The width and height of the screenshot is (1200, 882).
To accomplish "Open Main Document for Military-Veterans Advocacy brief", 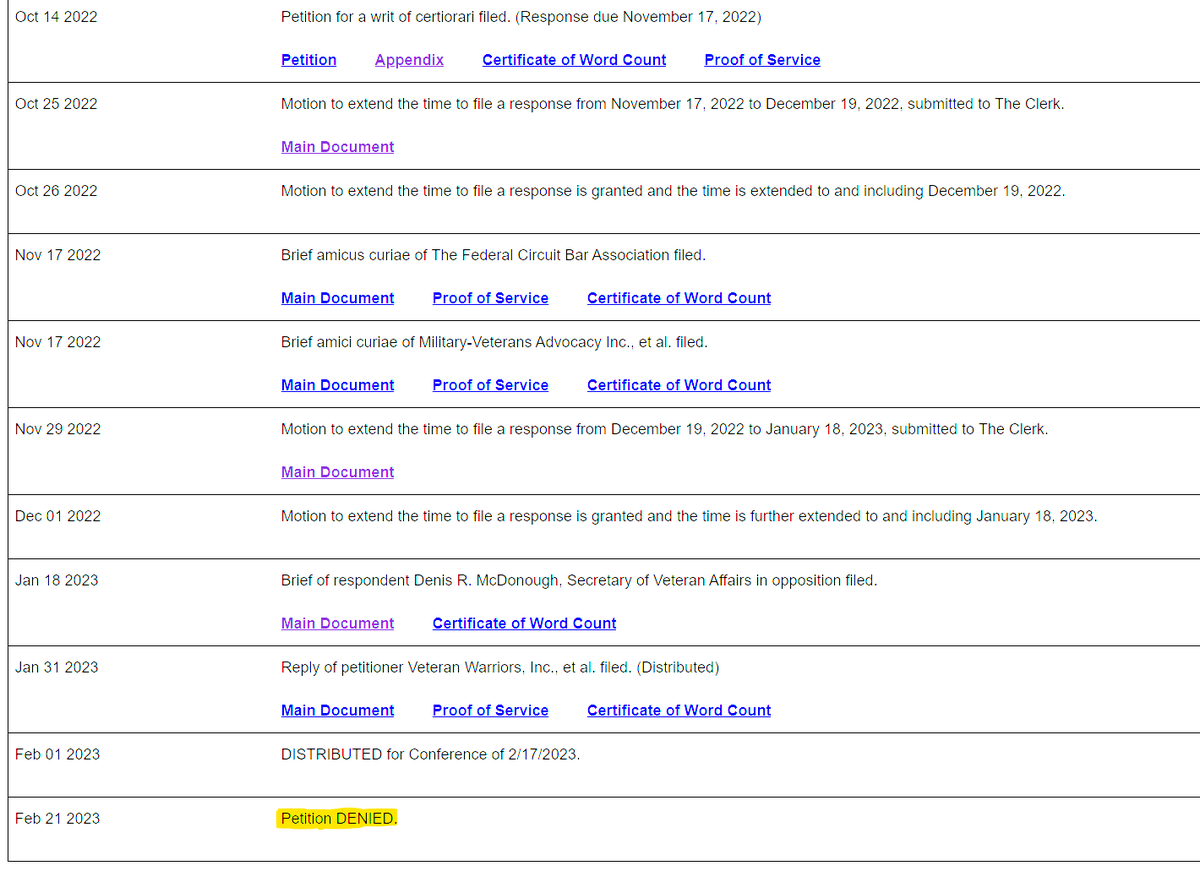I will pyautogui.click(x=337, y=385).
